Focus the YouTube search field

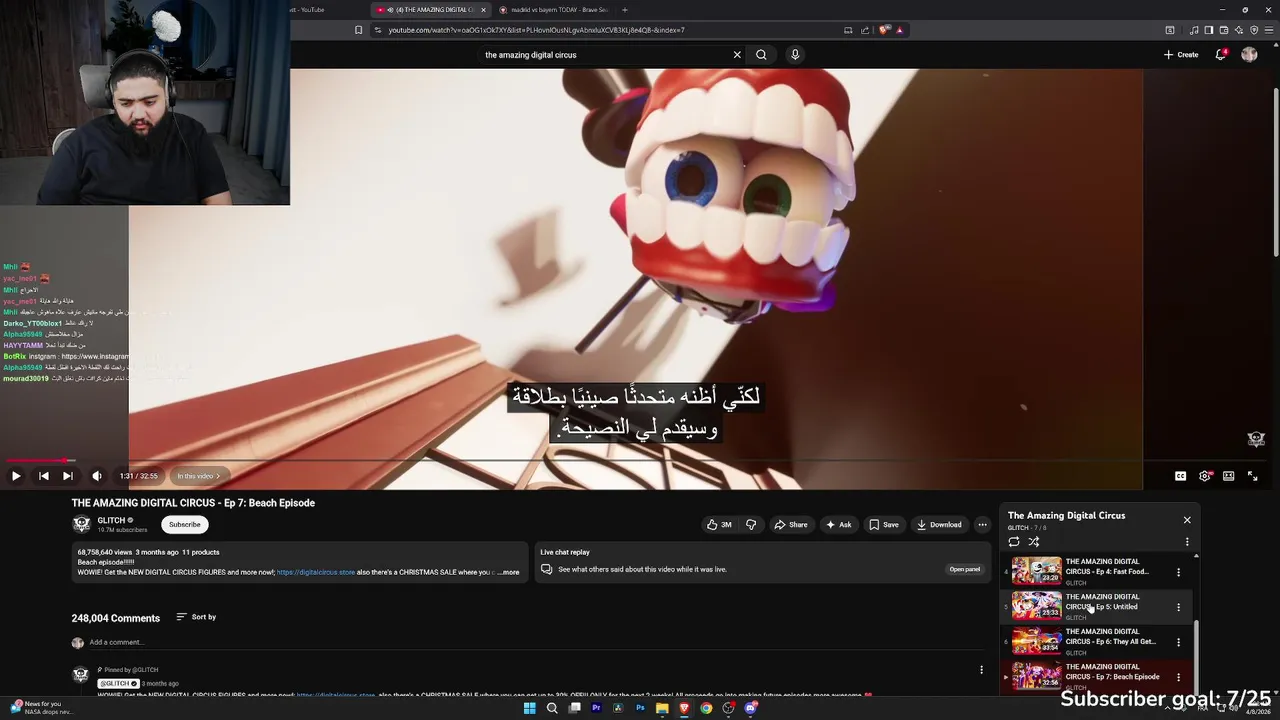[605, 55]
